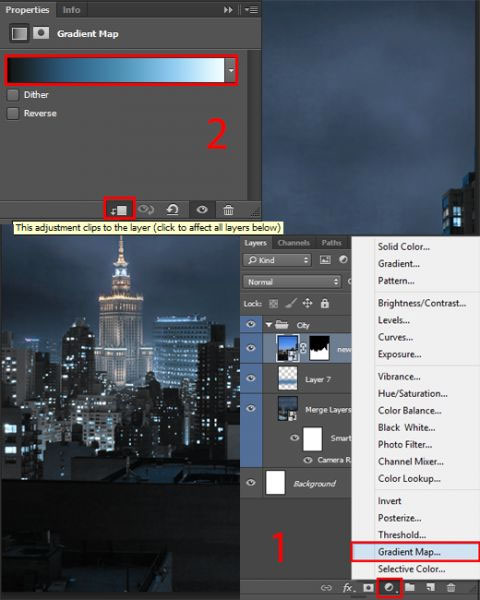The image size is (480, 600).
Task: Collapse the City group triangle
Action: click(x=269, y=325)
